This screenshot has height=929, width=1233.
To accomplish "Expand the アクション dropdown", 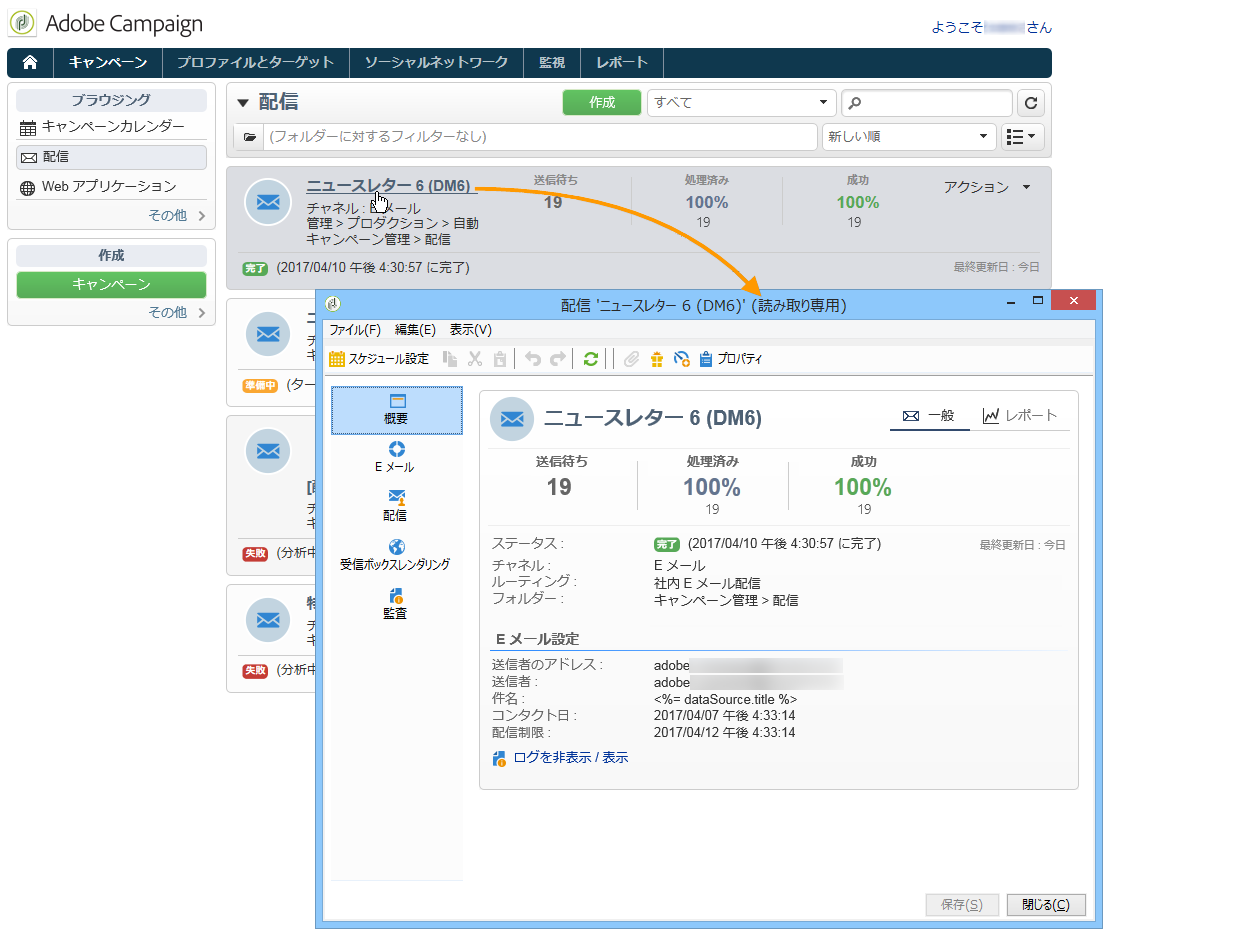I will tap(987, 187).
